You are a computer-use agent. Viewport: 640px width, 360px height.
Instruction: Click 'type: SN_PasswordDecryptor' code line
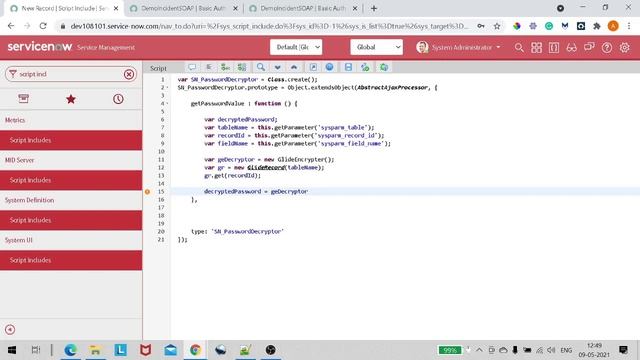tap(237, 231)
